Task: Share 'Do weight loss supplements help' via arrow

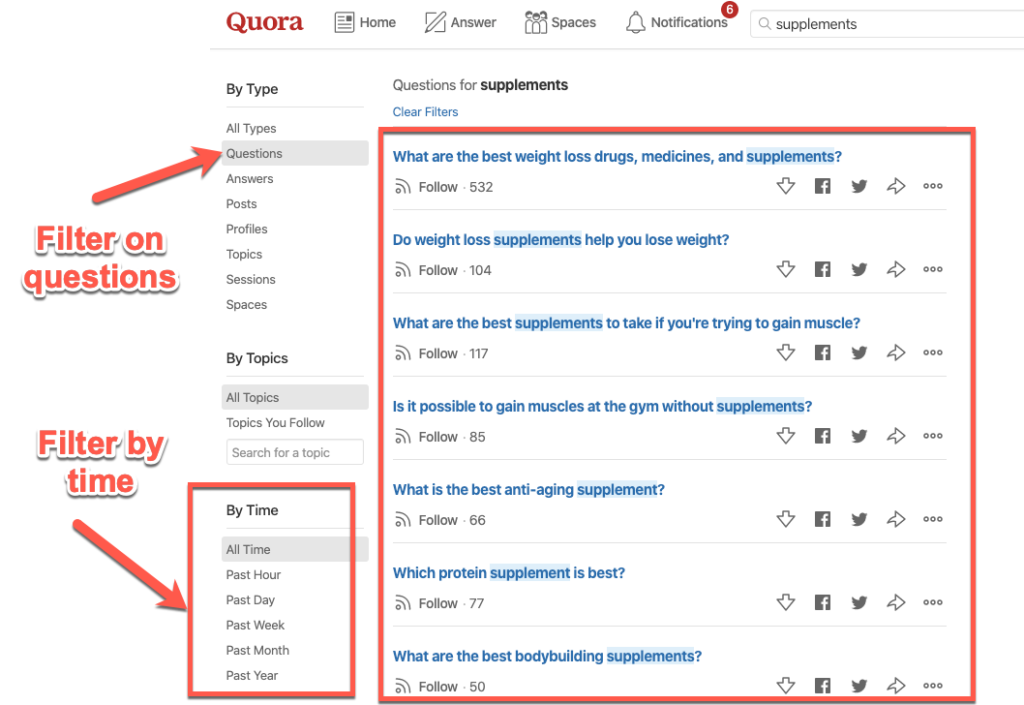Action: (895, 269)
